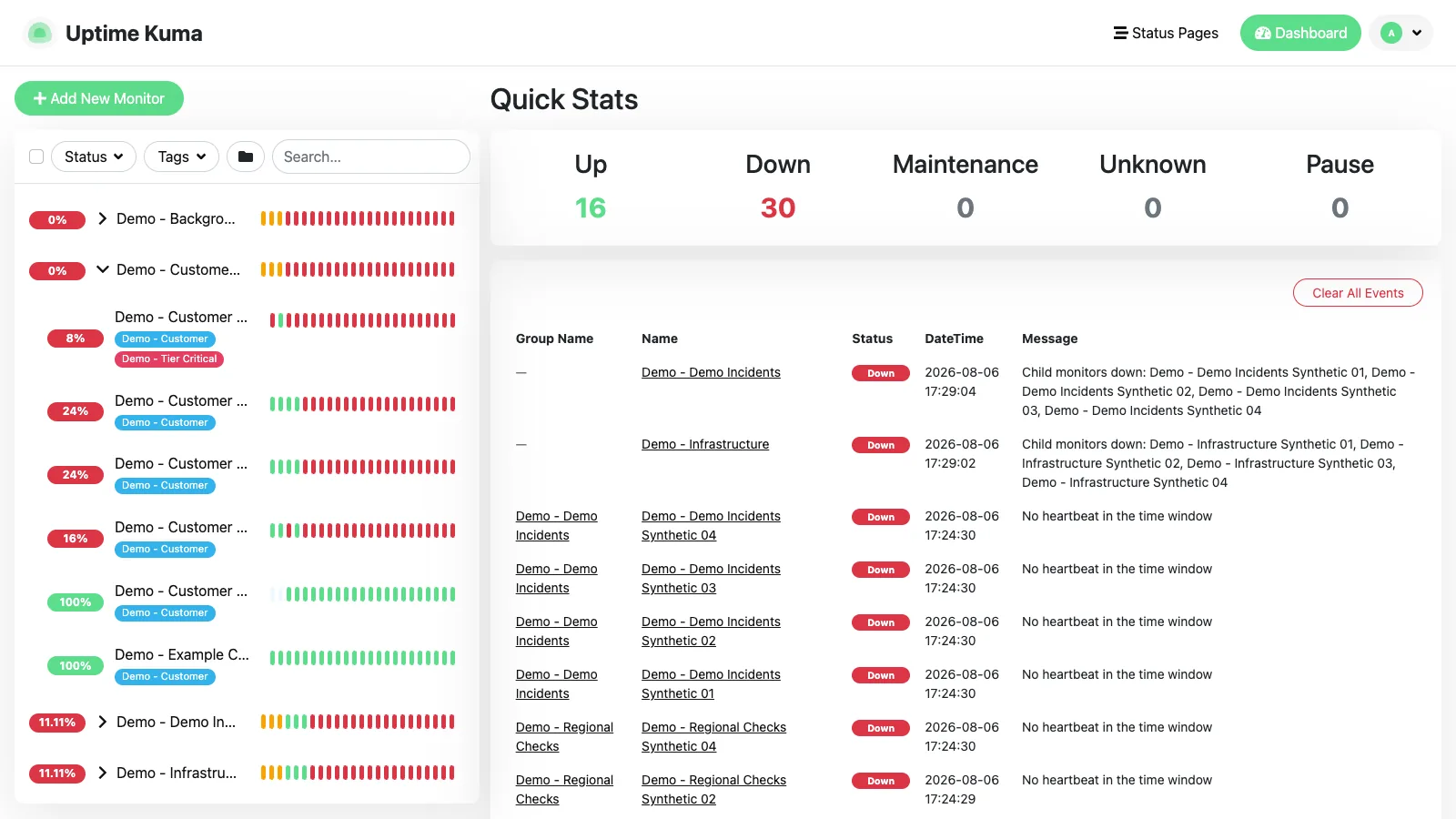This screenshot has height=819, width=1456.
Task: Click Clear All Events button
Action: 1358,293
